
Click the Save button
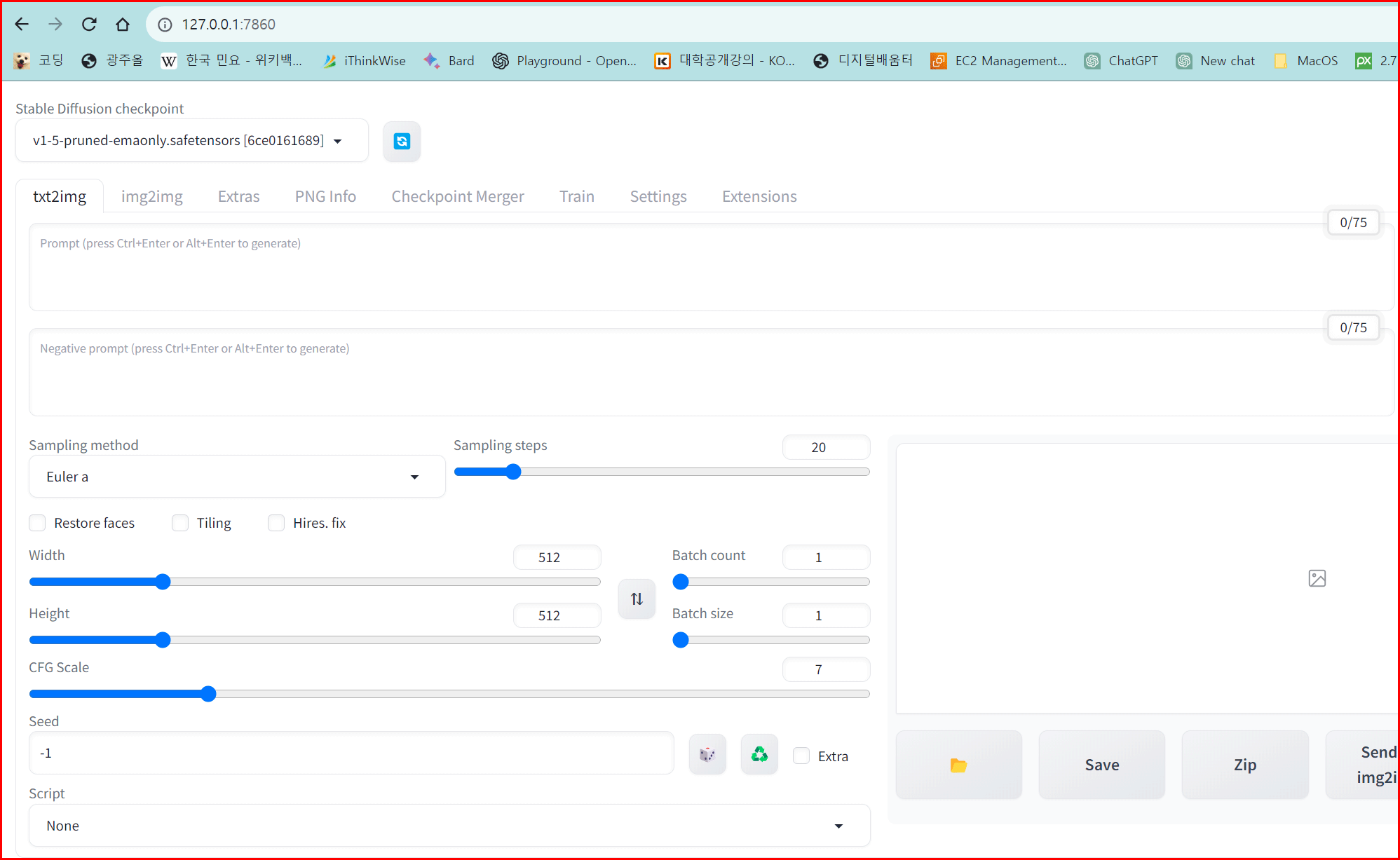1101,765
